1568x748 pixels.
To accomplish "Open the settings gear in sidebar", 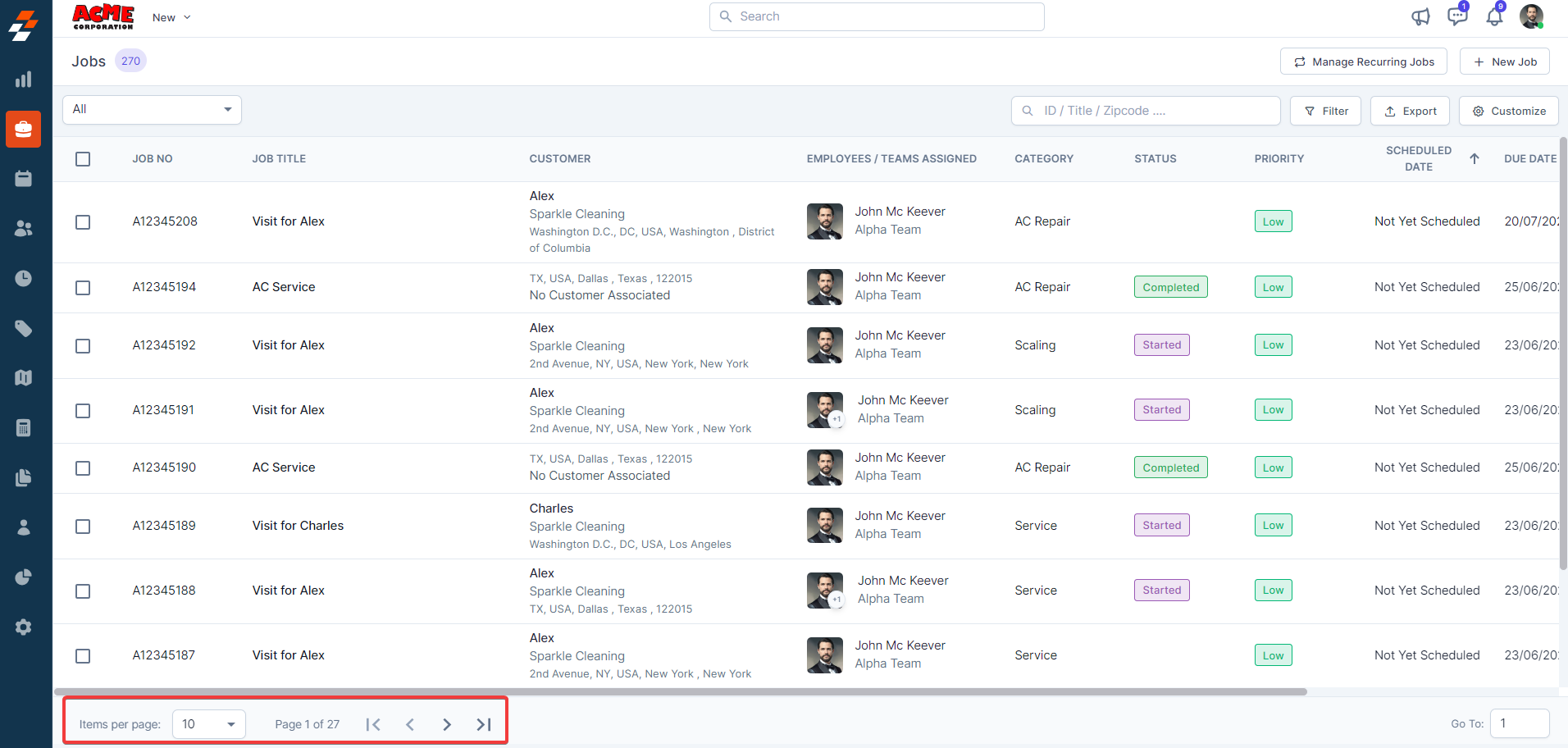I will [23, 627].
